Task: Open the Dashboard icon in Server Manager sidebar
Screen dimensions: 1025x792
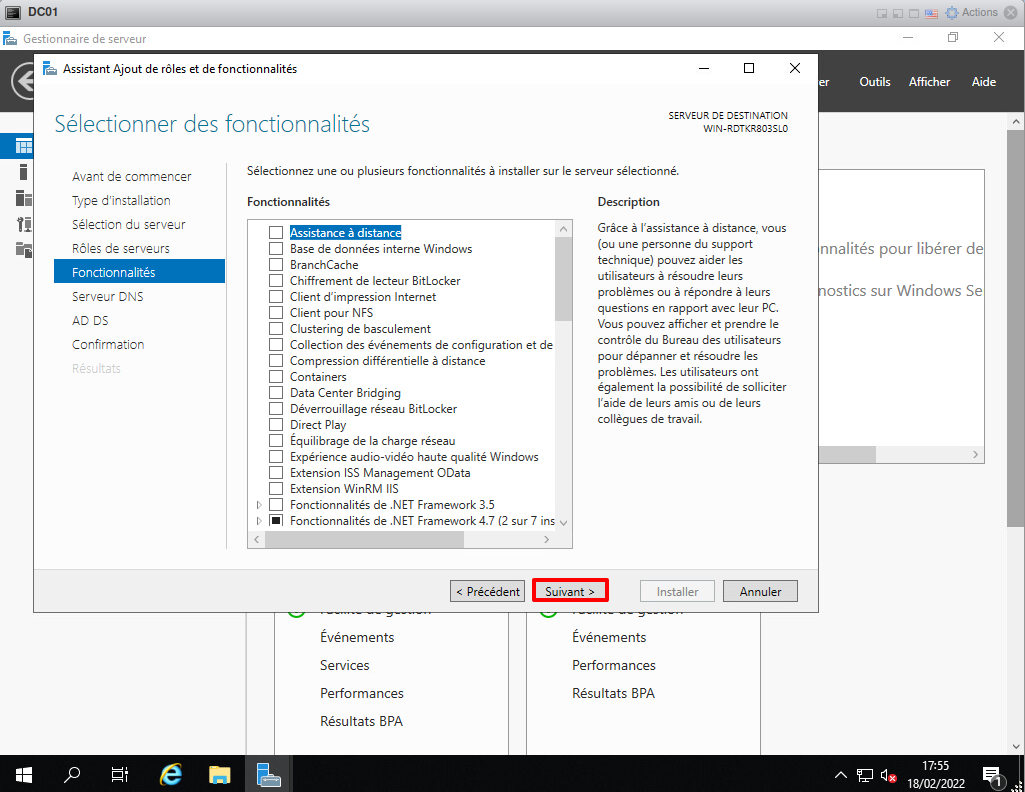Action: tap(24, 147)
